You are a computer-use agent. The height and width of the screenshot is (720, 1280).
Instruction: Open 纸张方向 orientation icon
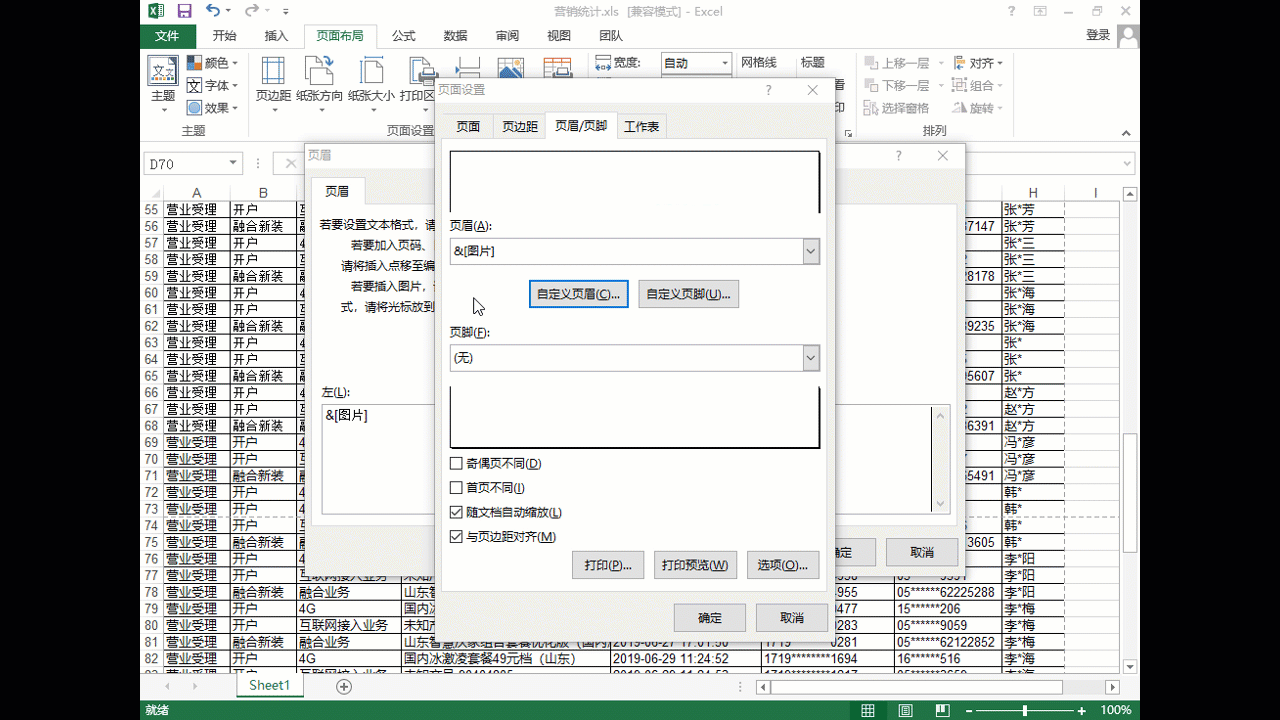(x=319, y=80)
